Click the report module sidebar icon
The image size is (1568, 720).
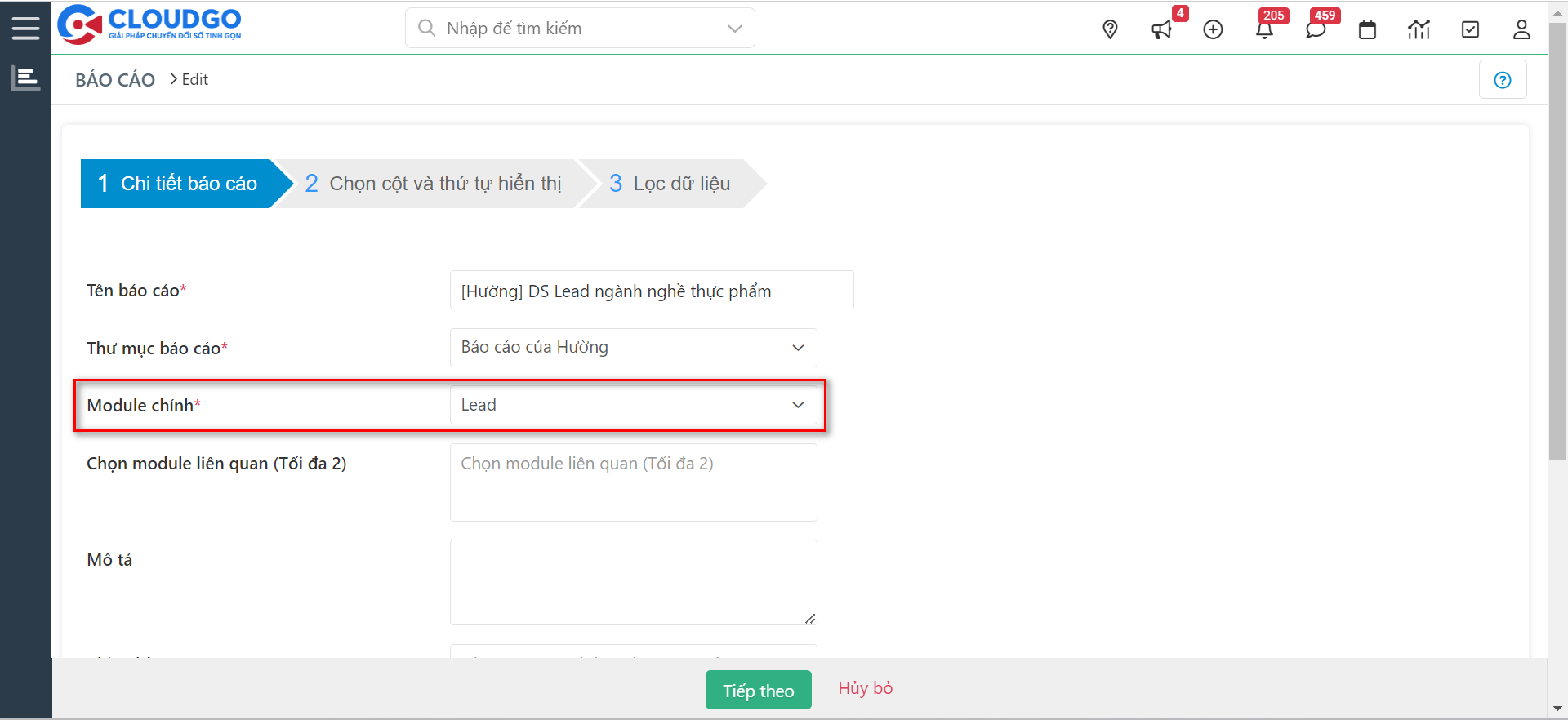tap(25, 78)
